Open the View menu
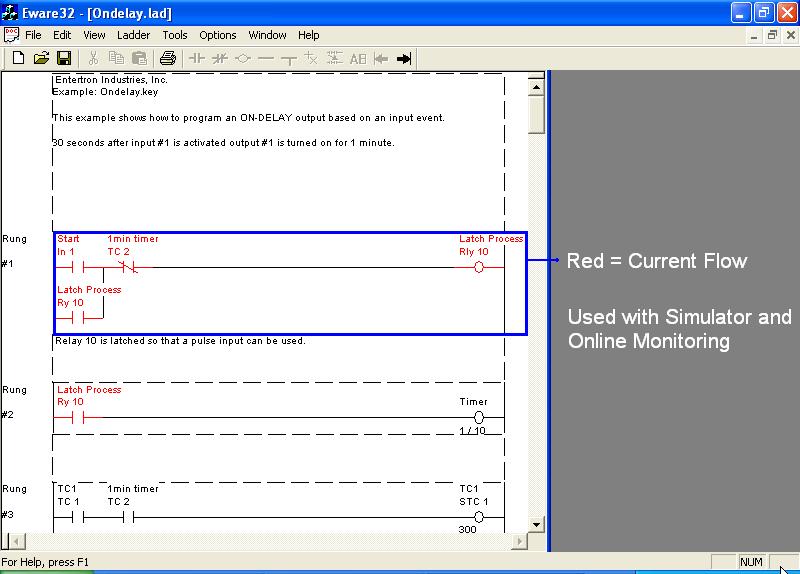This screenshot has width=800, height=574. tap(94, 35)
